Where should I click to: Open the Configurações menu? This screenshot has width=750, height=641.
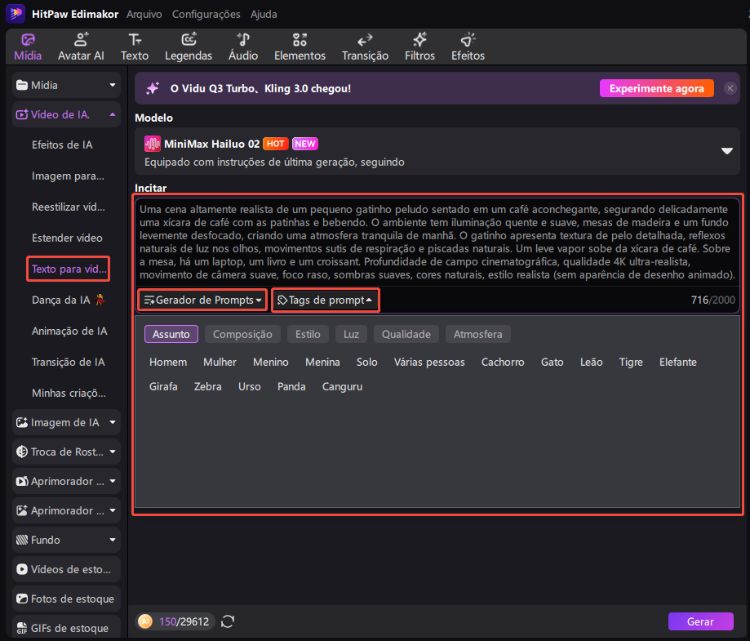coord(206,14)
